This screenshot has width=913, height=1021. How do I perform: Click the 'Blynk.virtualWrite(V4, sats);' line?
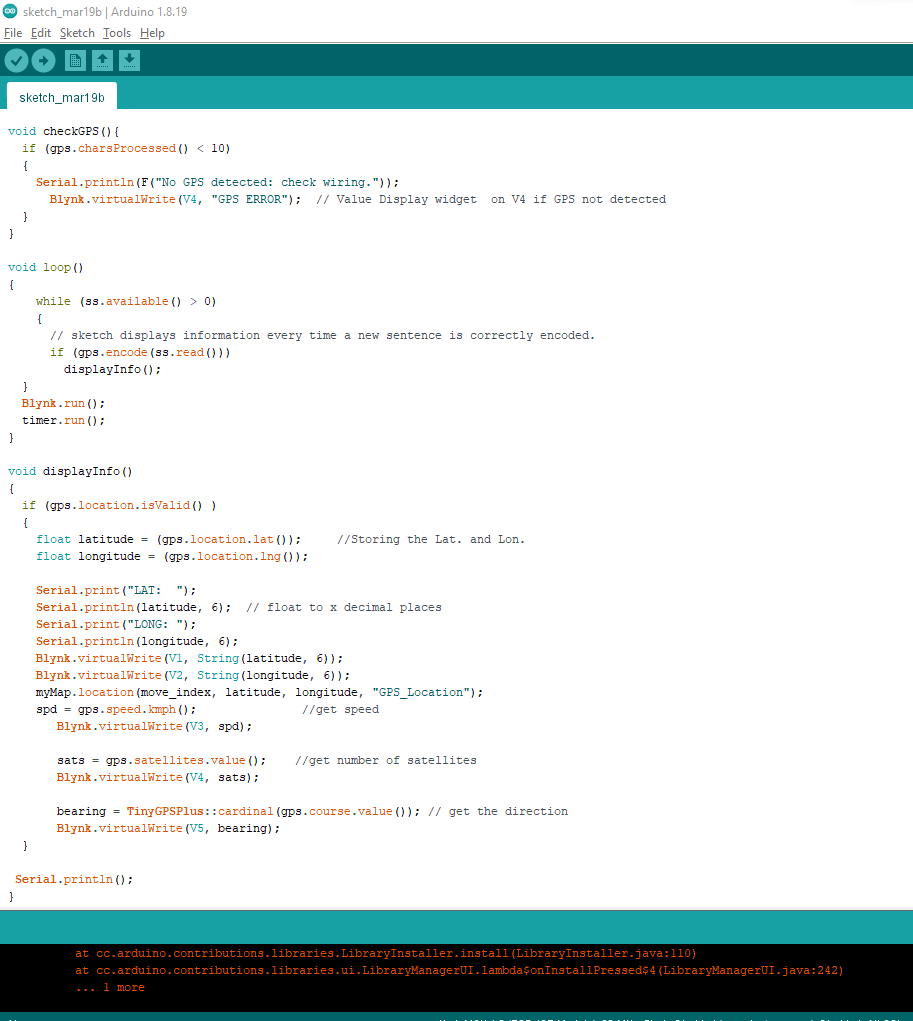coord(158,777)
